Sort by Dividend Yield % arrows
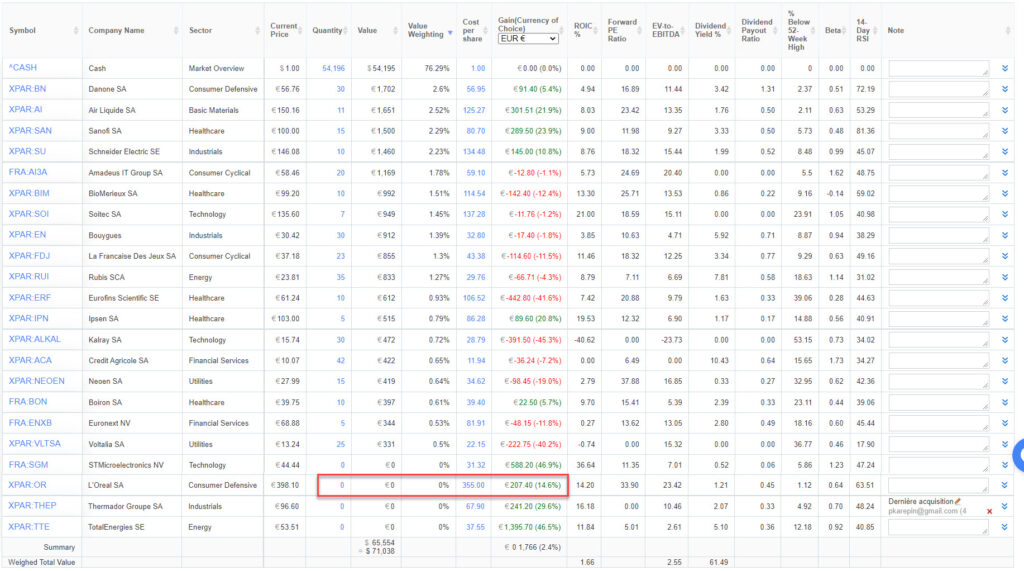This screenshot has height=571, width=1024. [729, 31]
